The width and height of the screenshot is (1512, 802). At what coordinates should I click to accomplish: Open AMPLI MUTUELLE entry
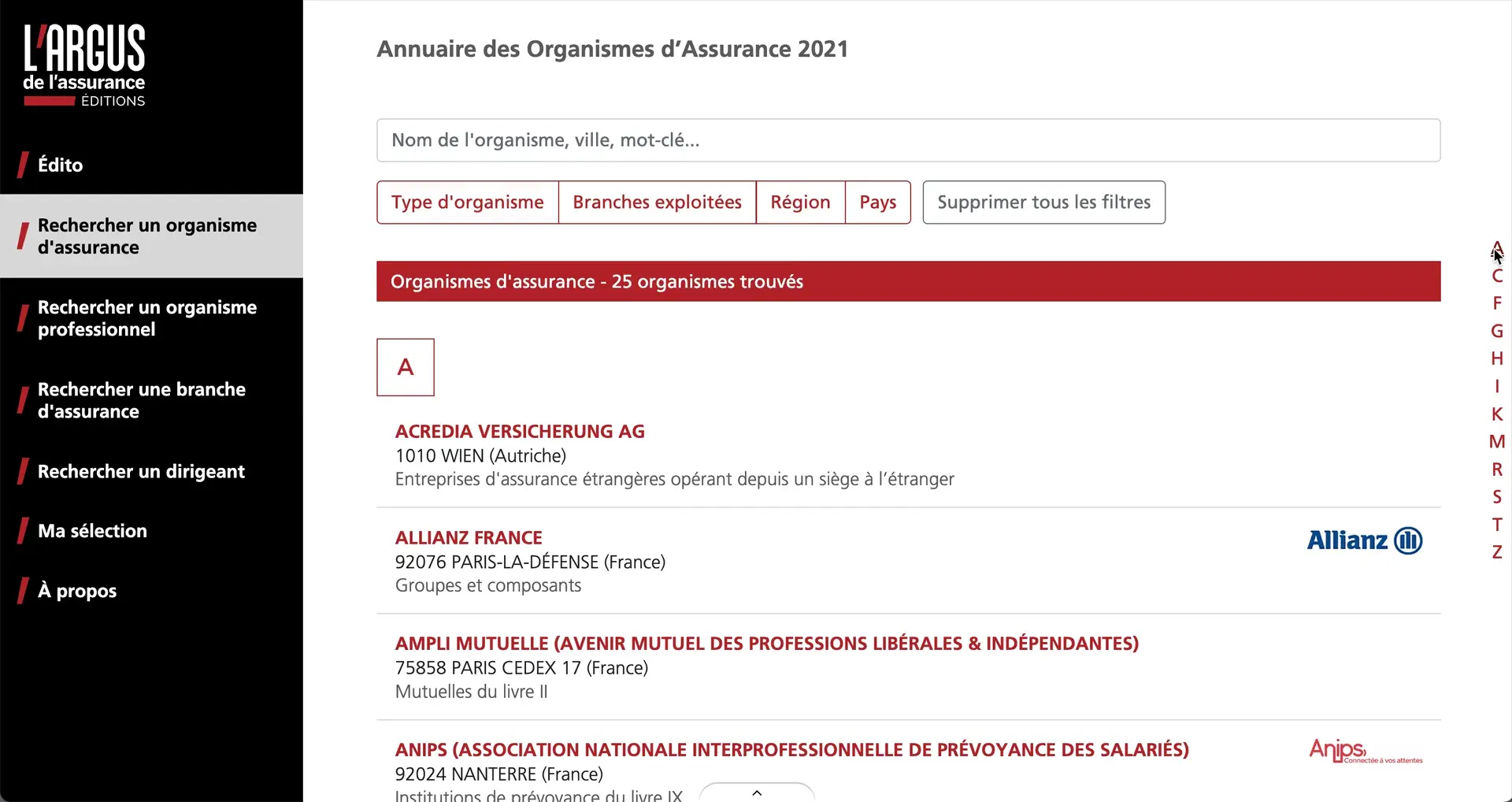tap(767, 644)
